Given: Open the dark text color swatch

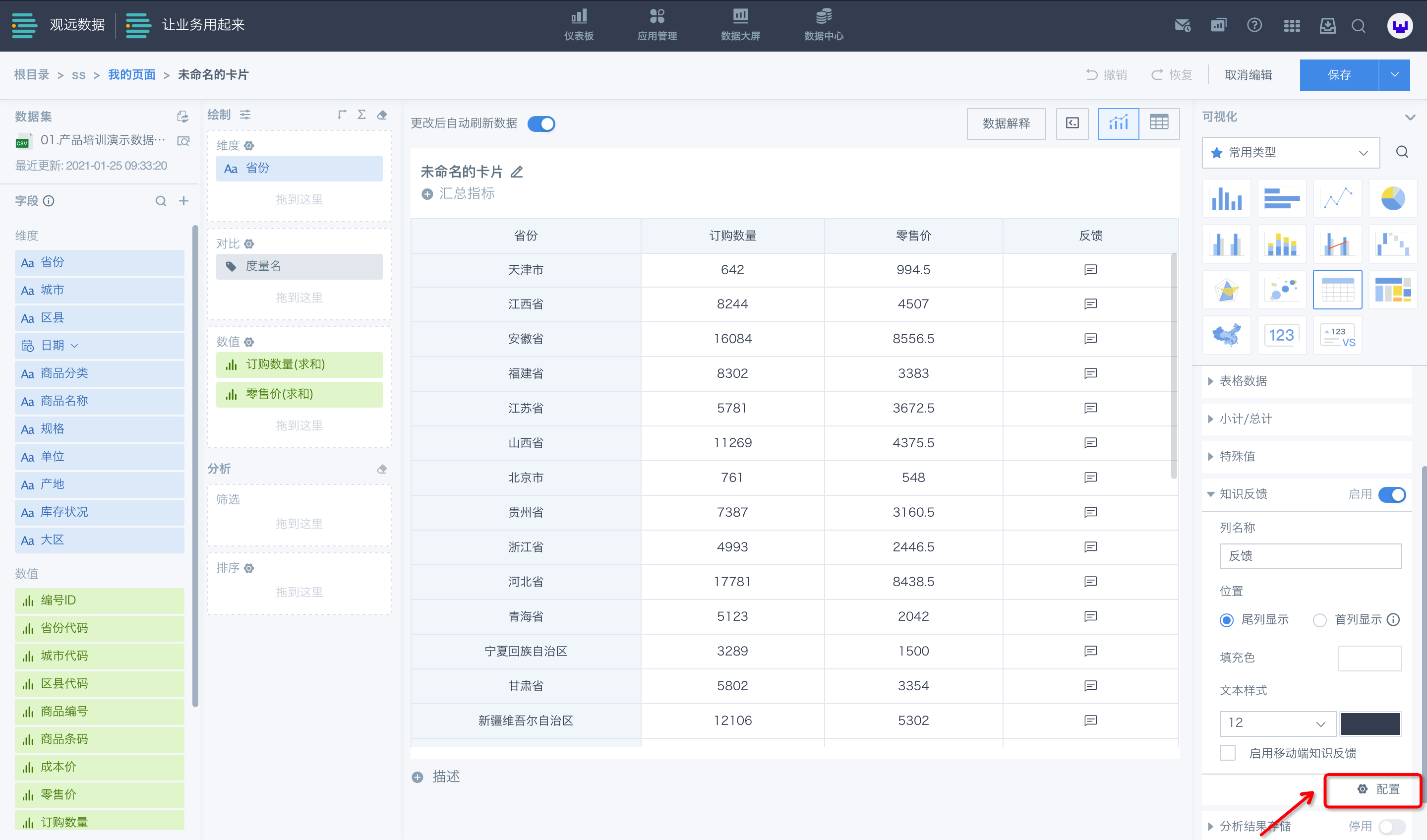Looking at the screenshot, I should pyautogui.click(x=1370, y=723).
